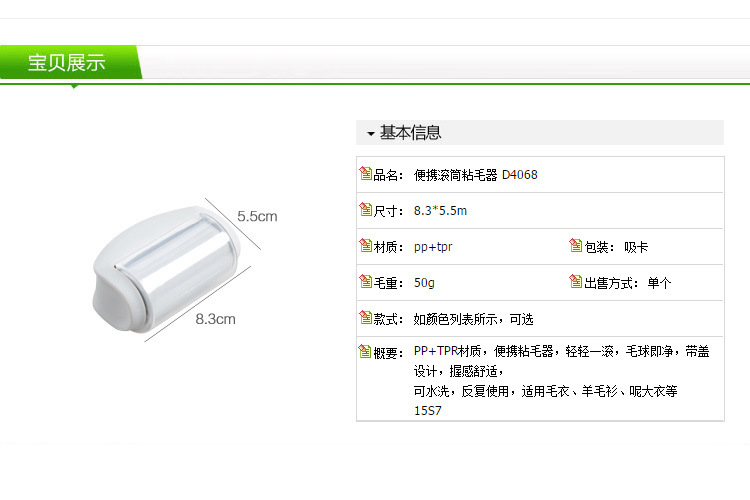Image resolution: width=750 pixels, height=500 pixels.
Task: Collapse the 基本信息 section arrow
Action: [x=371, y=133]
